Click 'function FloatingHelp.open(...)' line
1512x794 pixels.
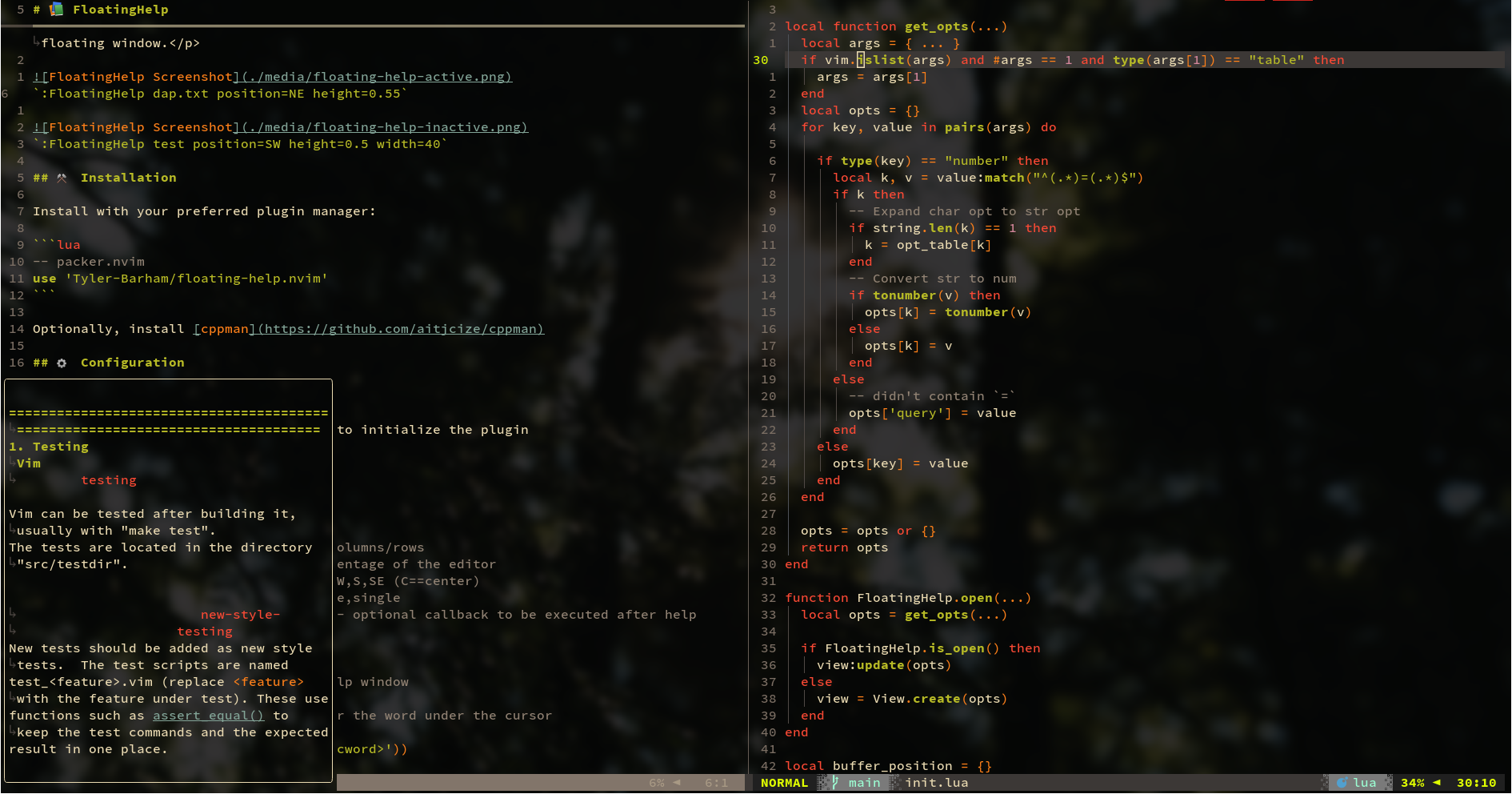[908, 598]
